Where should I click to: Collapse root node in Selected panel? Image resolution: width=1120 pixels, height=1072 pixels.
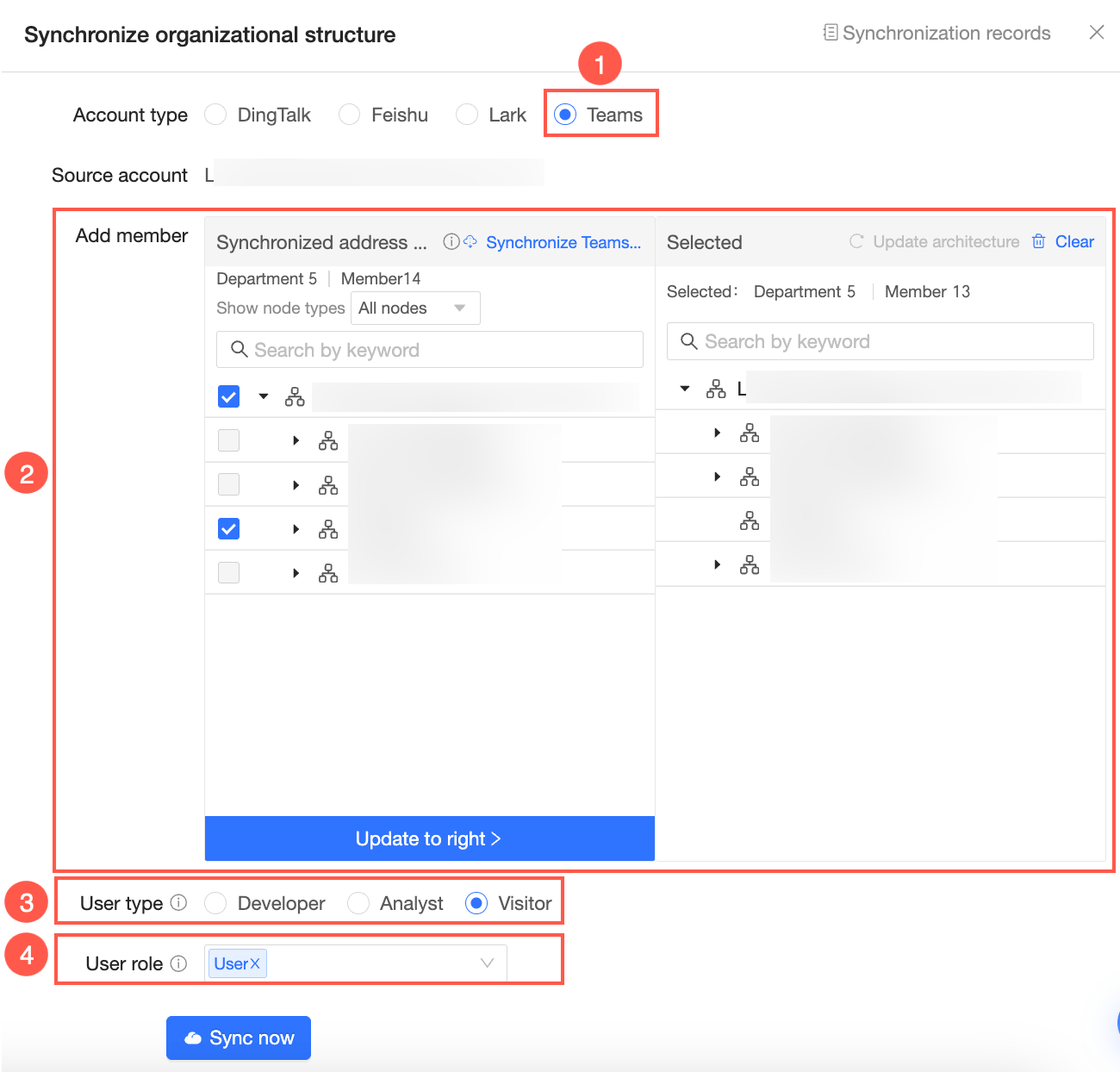[x=685, y=389]
